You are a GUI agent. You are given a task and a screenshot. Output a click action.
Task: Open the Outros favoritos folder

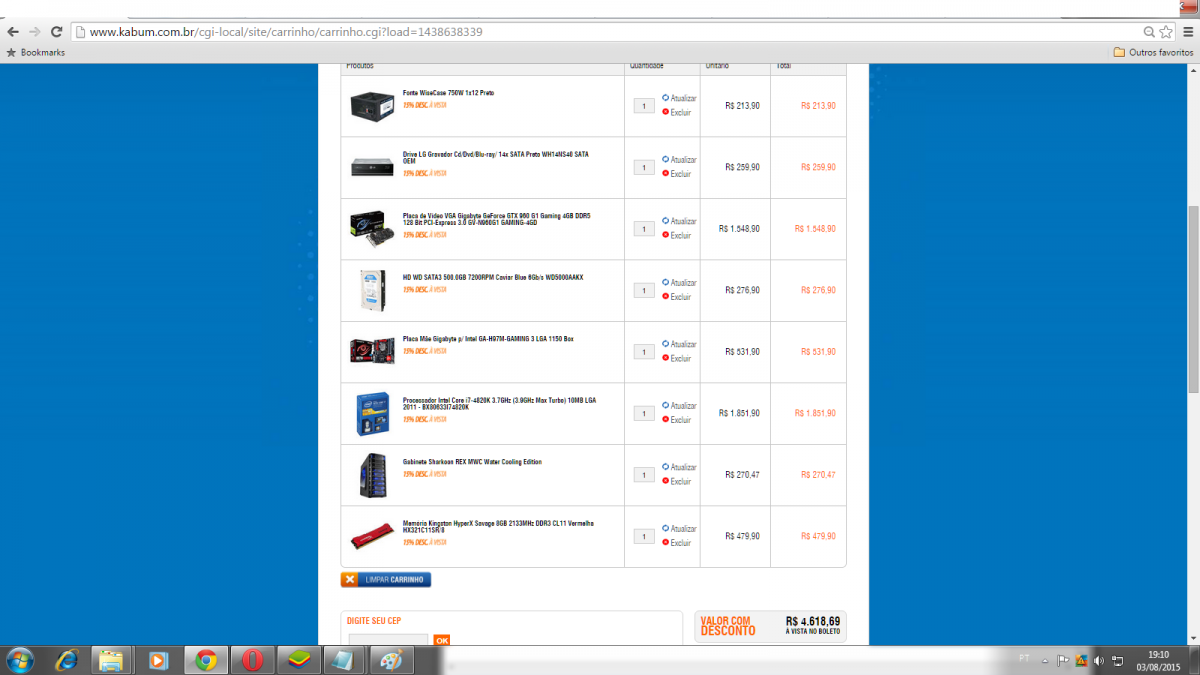1153,52
